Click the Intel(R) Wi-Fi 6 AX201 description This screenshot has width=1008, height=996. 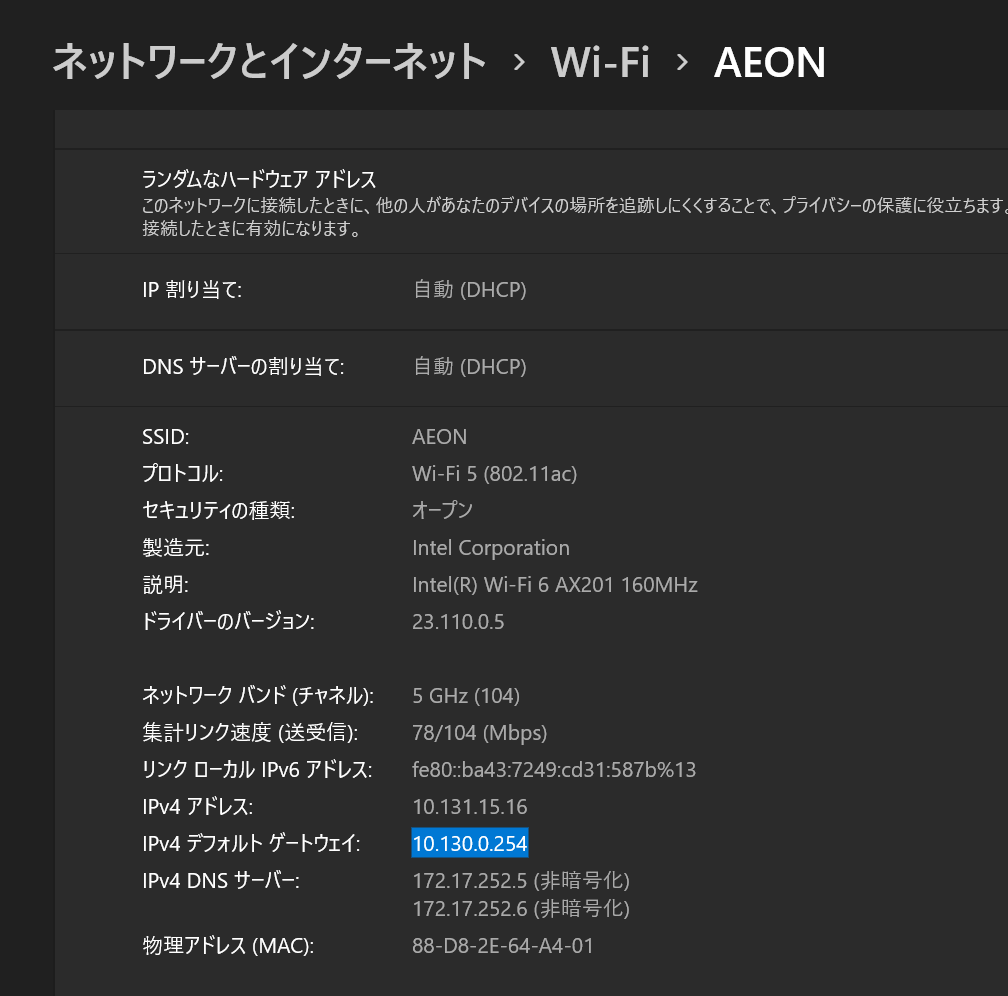click(x=555, y=584)
